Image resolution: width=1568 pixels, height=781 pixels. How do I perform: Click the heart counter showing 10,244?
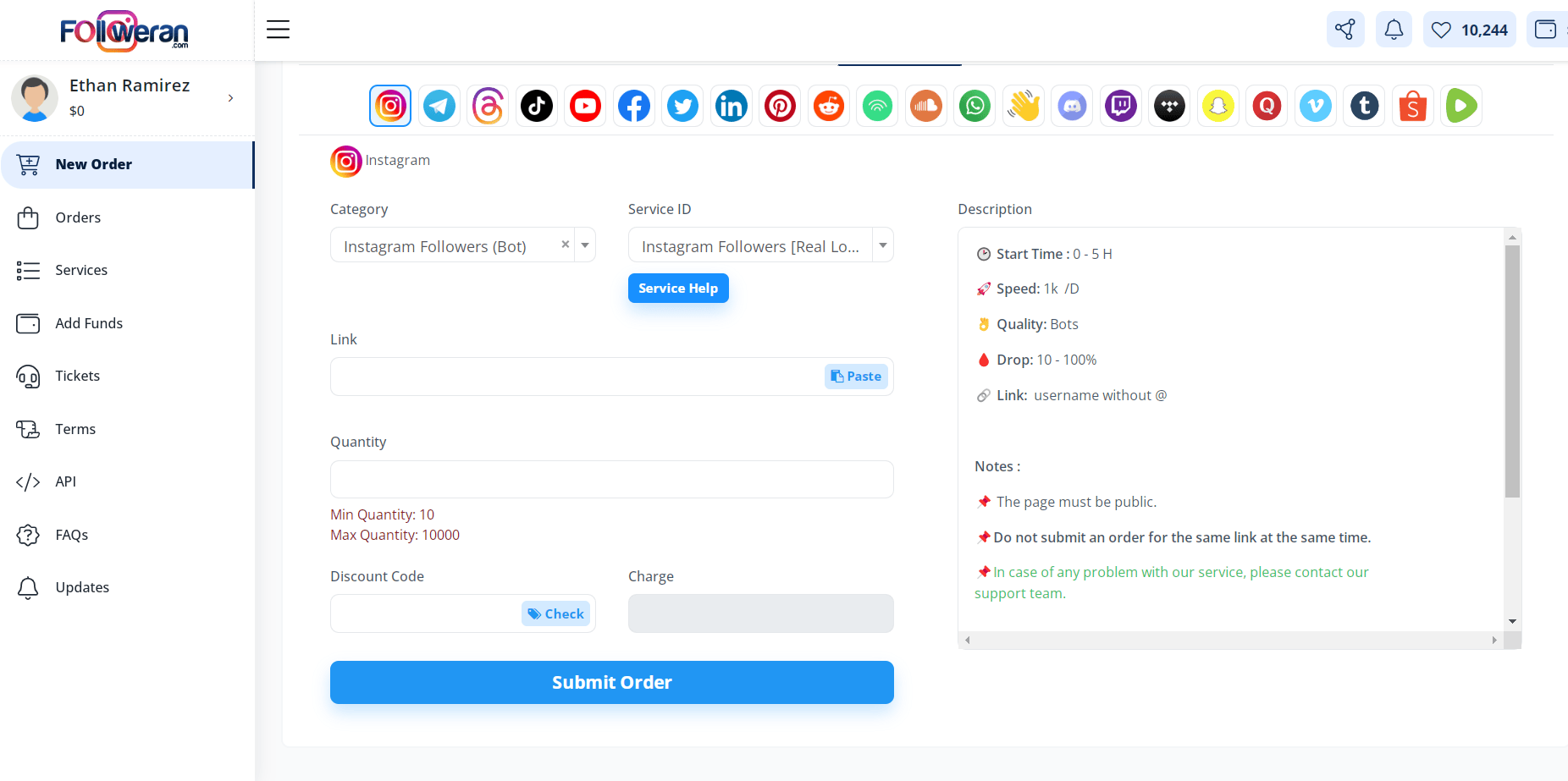1470,30
